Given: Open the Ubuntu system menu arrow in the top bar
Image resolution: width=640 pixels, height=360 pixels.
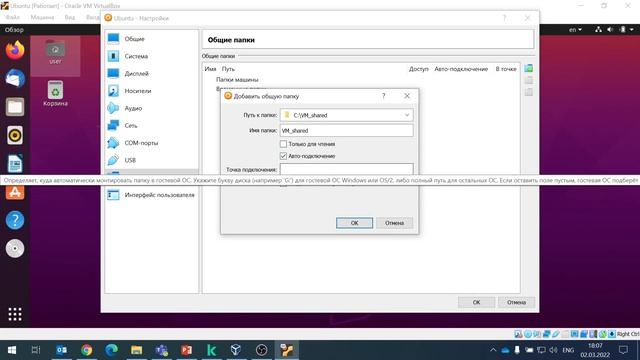Looking at the screenshot, I should [x=631, y=29].
